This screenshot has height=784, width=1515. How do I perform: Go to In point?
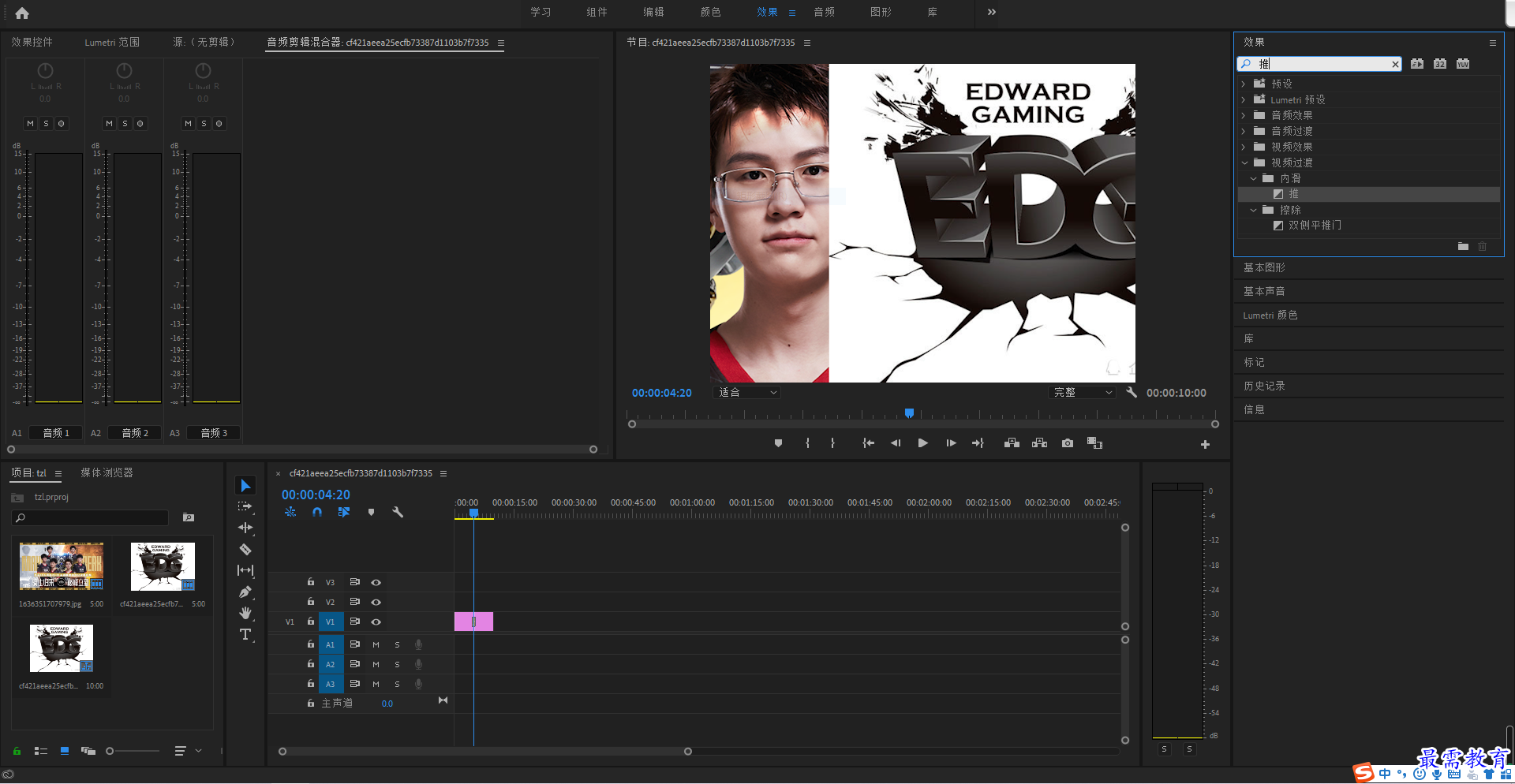click(868, 443)
